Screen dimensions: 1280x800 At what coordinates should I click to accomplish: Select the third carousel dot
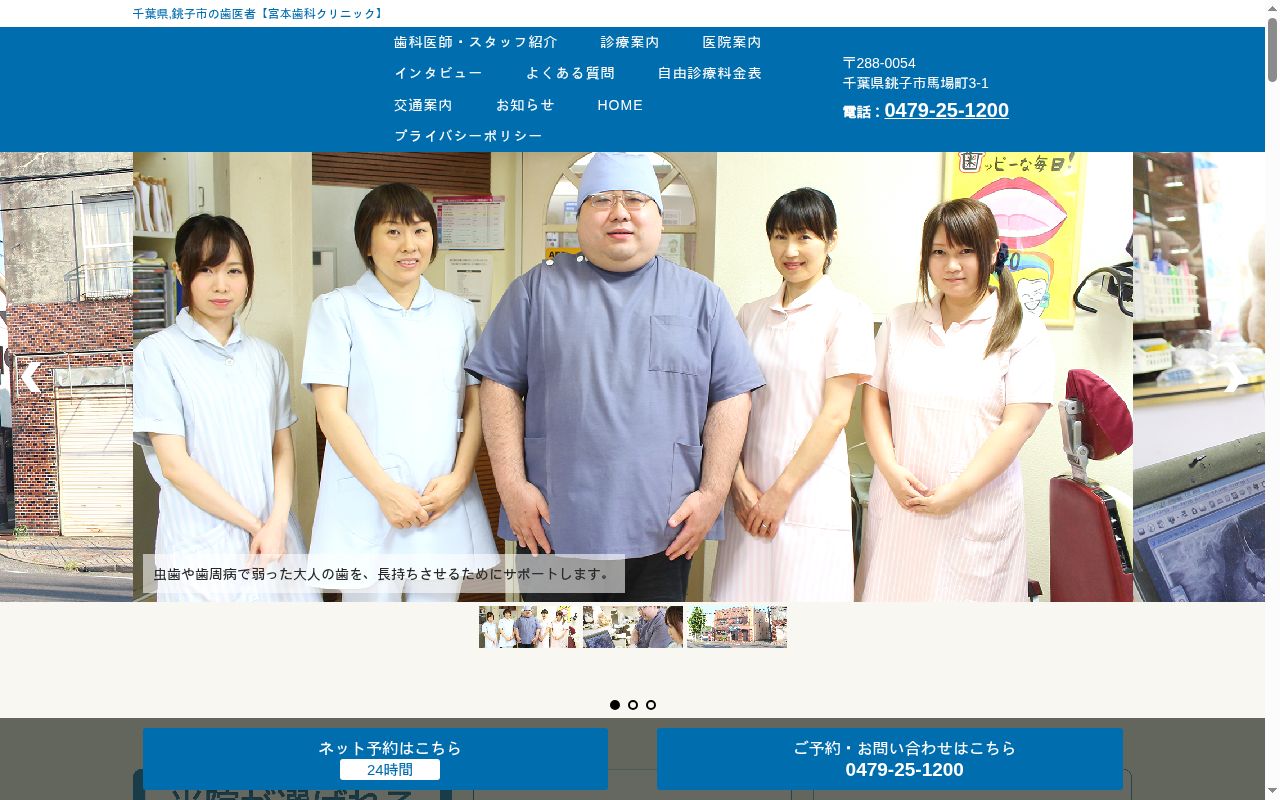[x=651, y=705]
